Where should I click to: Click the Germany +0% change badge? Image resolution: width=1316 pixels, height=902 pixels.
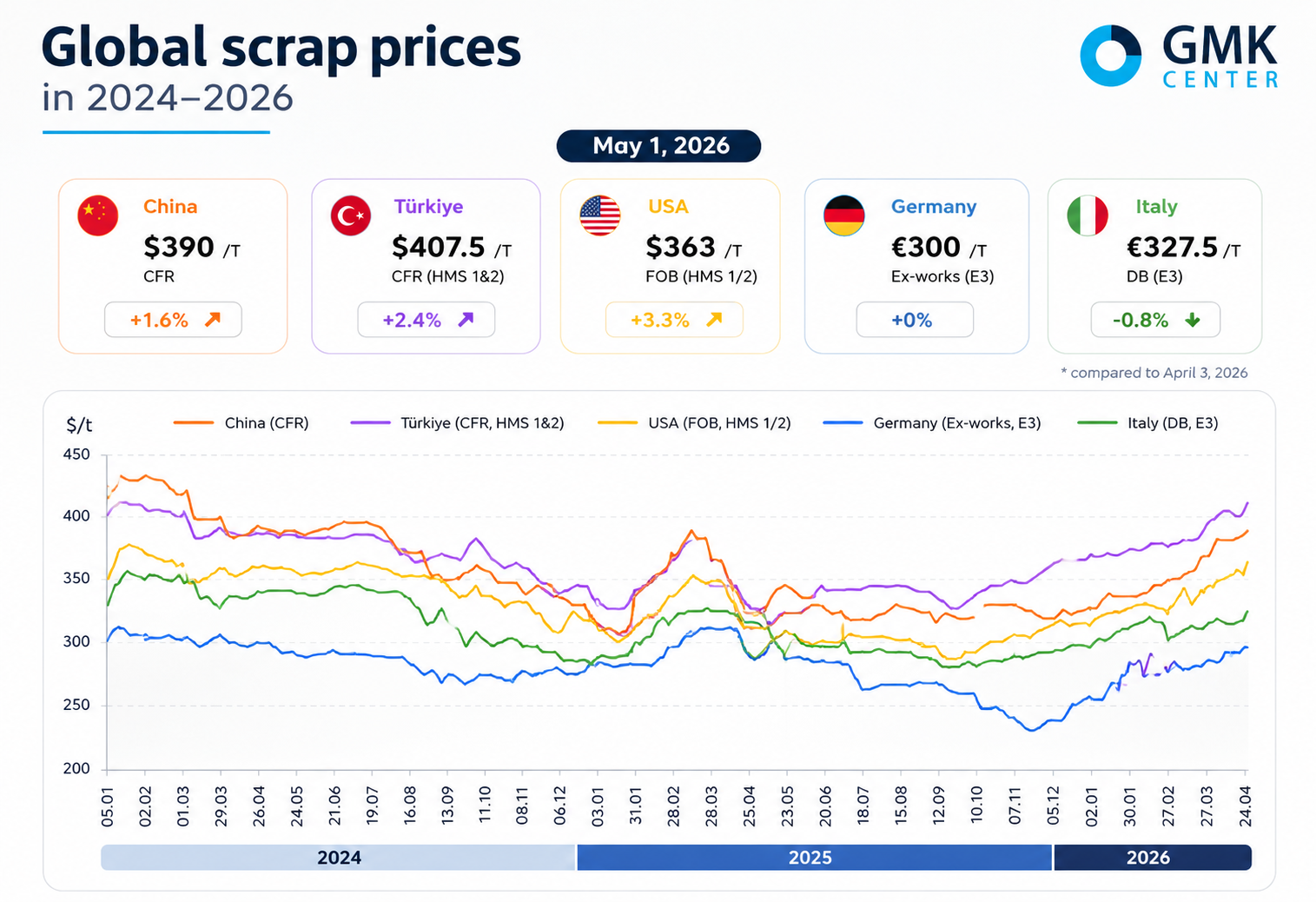pyautogui.click(x=915, y=320)
